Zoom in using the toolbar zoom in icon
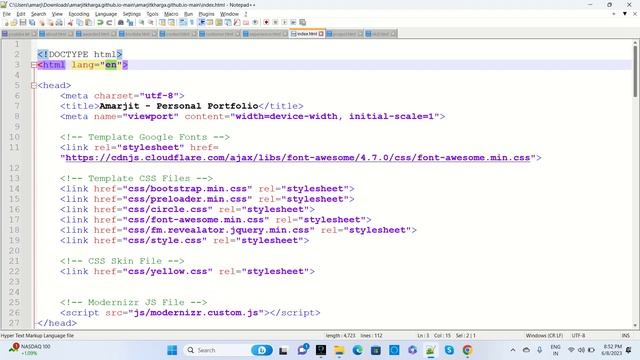 pyautogui.click(x=141, y=22)
